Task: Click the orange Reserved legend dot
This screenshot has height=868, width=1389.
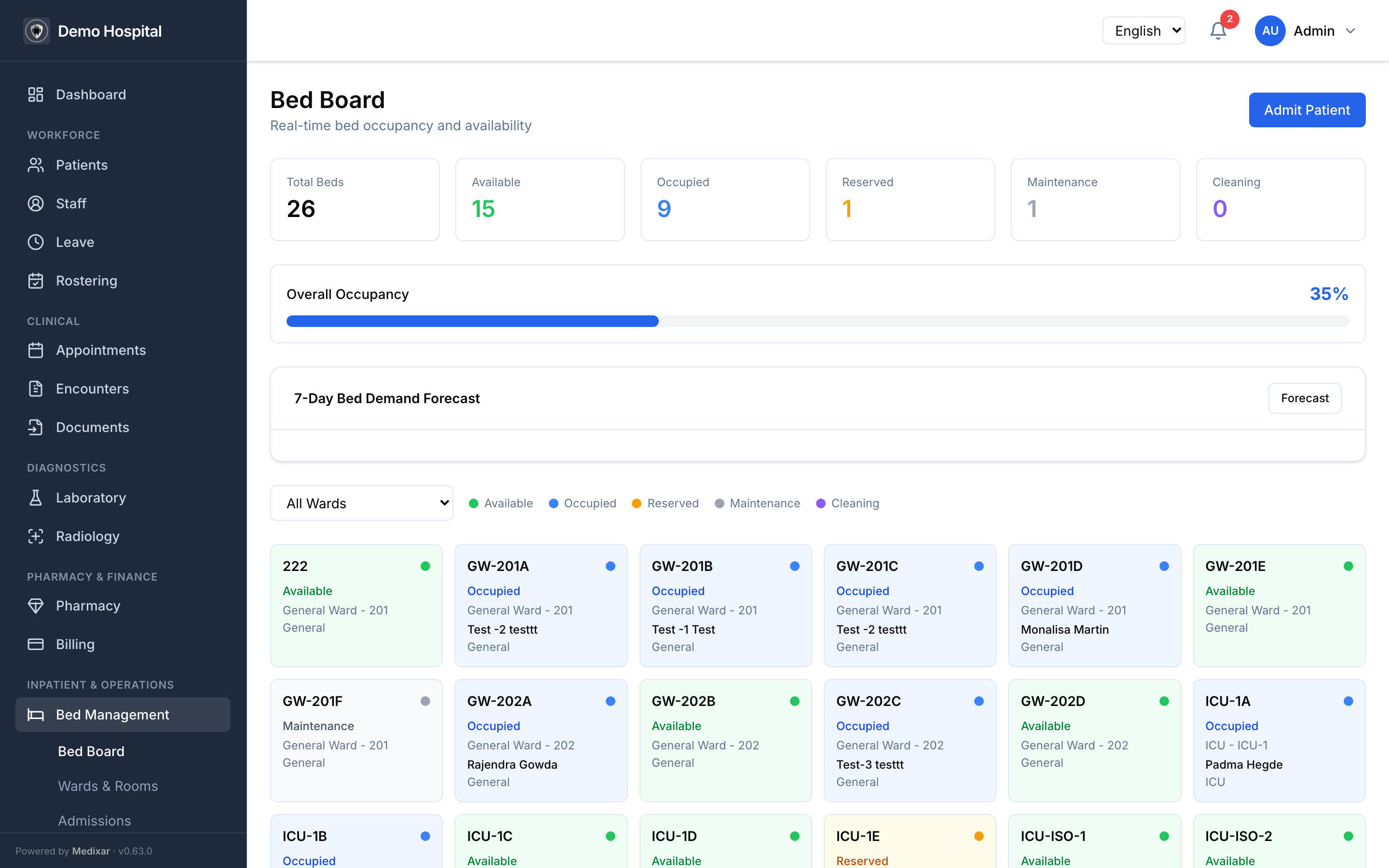Action: (637, 503)
